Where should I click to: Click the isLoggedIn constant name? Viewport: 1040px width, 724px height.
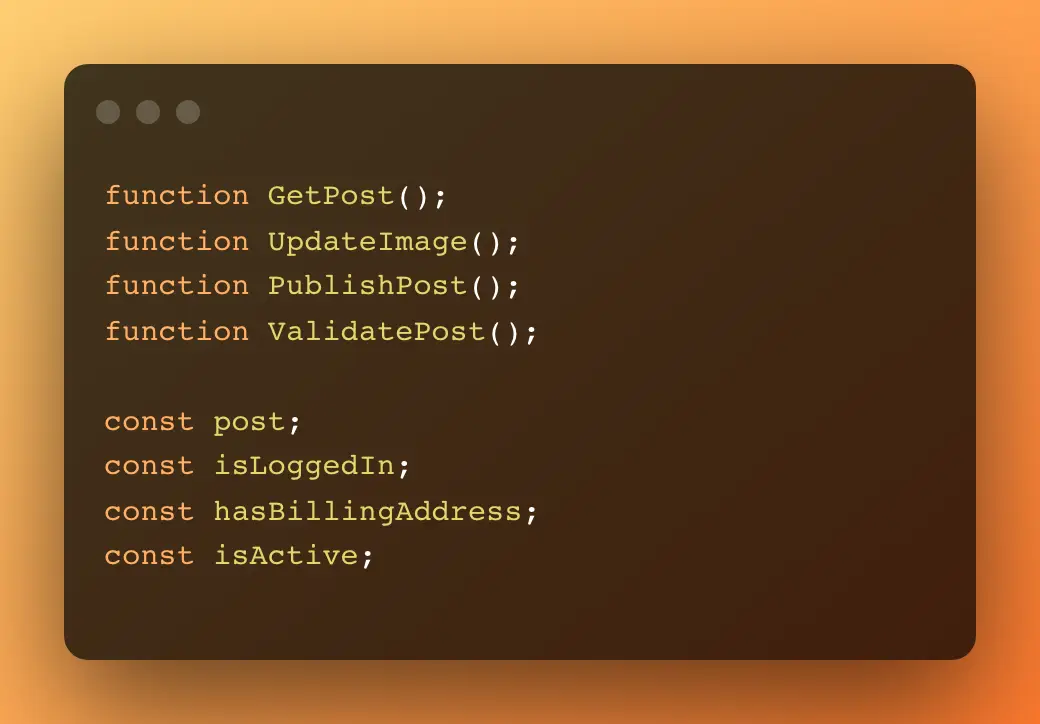coord(304,466)
